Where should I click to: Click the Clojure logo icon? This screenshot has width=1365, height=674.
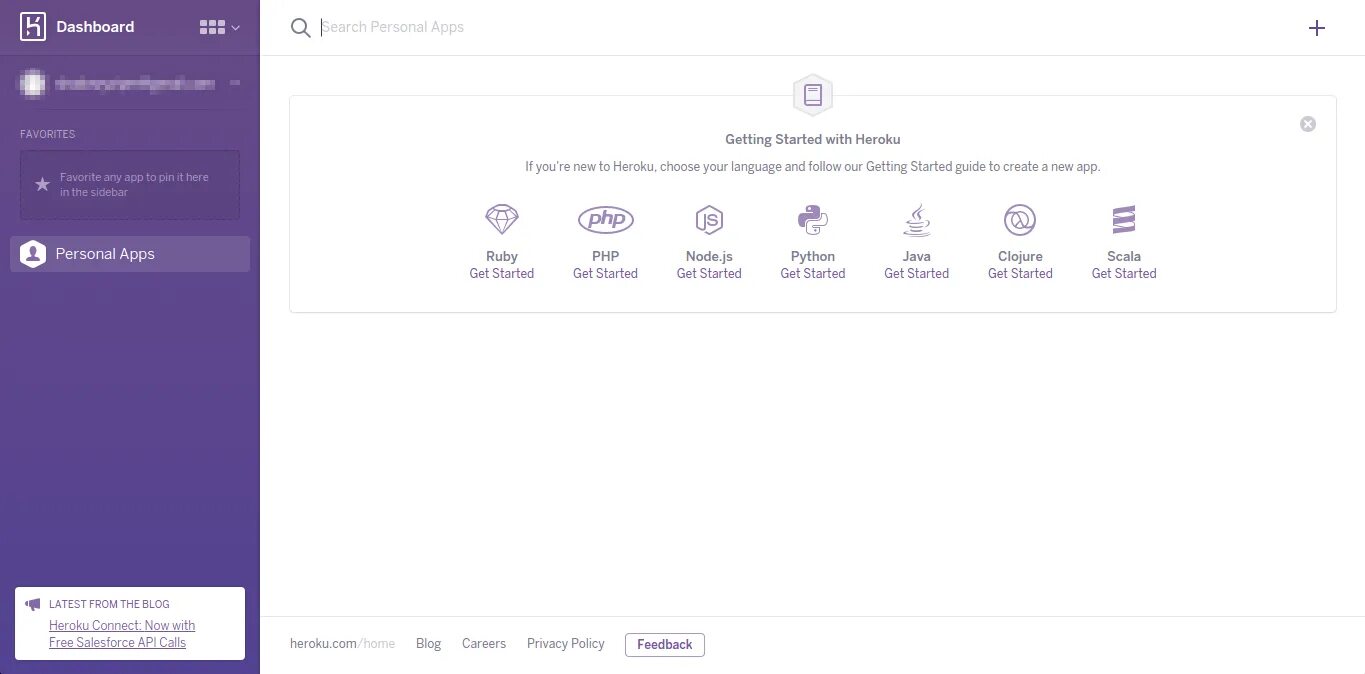point(1020,219)
